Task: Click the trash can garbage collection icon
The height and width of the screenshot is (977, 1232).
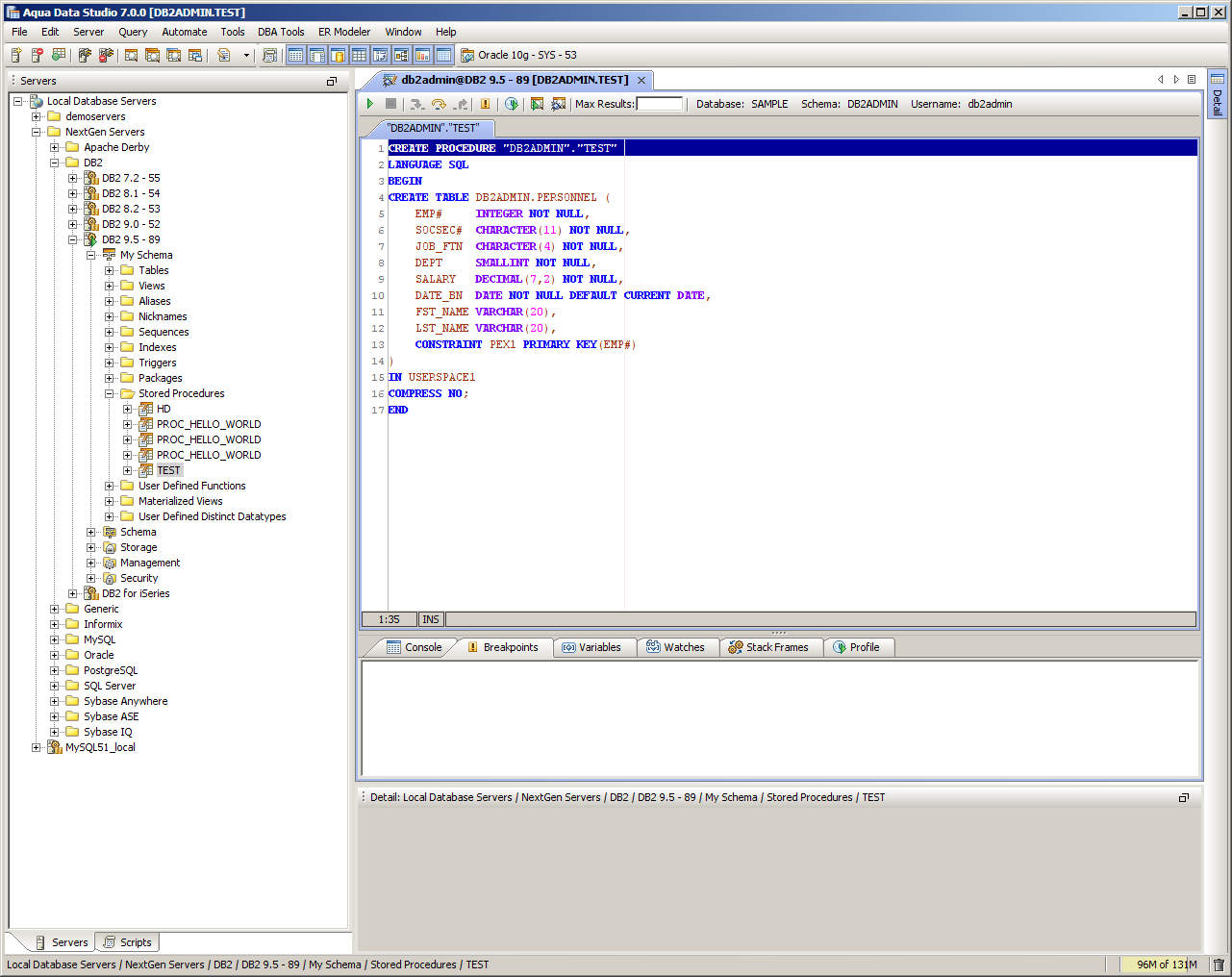Action: pyautogui.click(x=1219, y=964)
